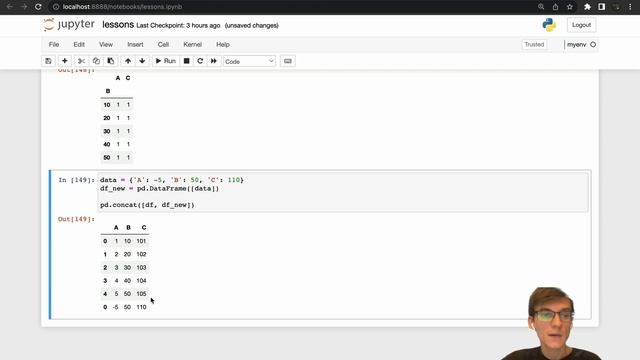Viewport: 640px width, 360px height.
Task: Bookmark this page with the star icon
Action: 570,7
